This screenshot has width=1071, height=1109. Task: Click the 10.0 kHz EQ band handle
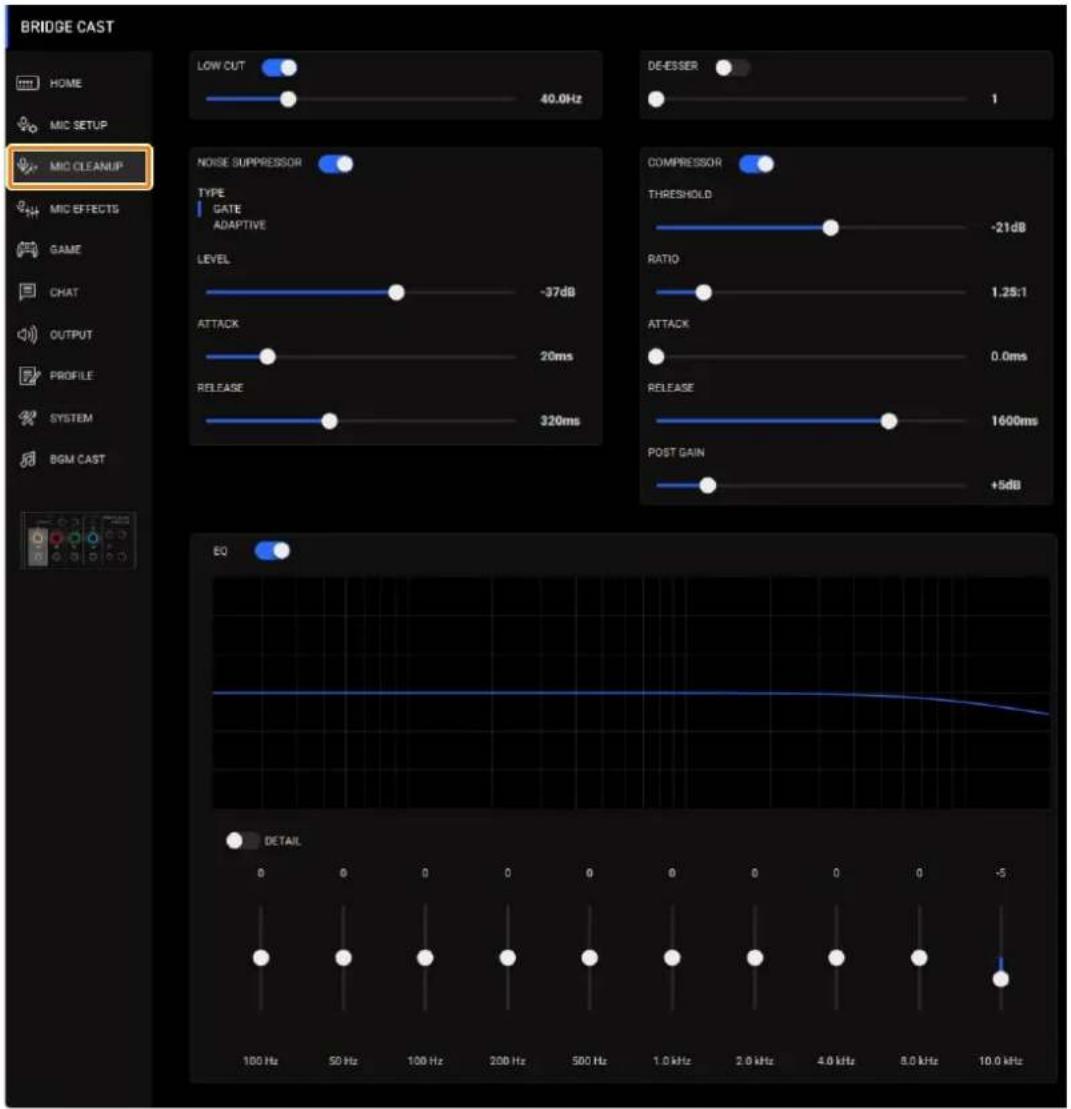[x=1001, y=979]
